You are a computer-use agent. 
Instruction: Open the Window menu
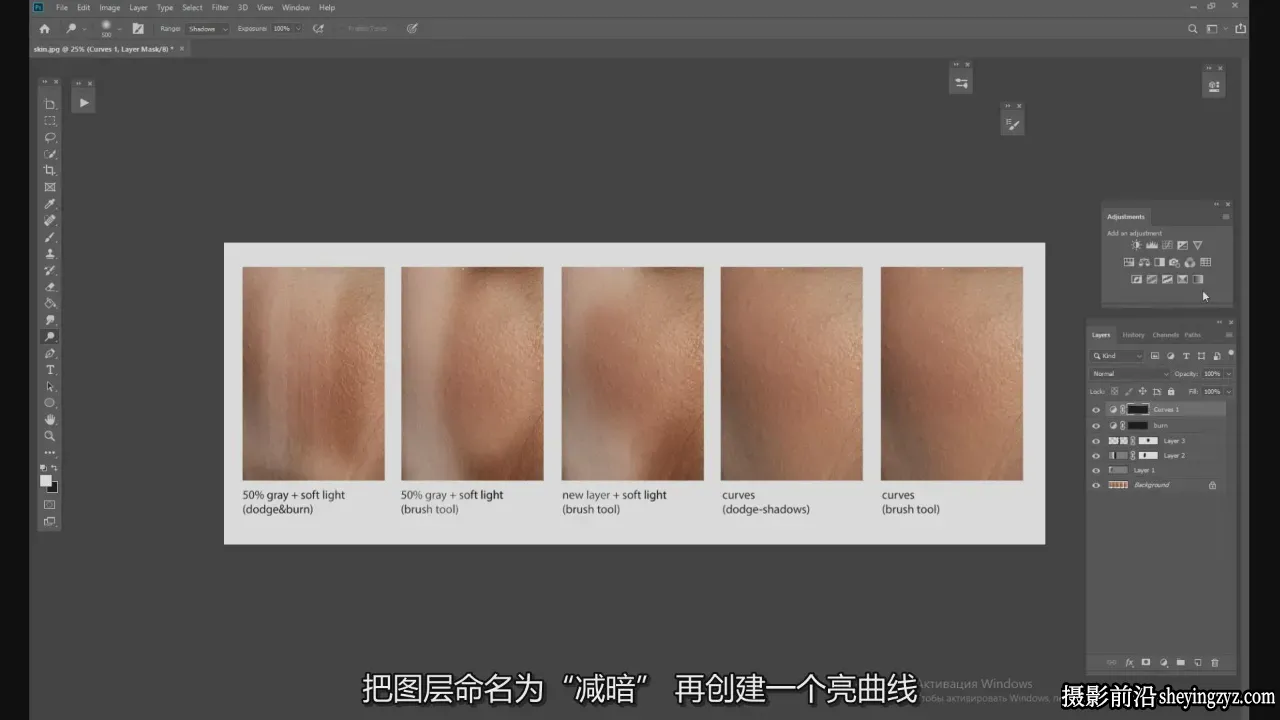296,7
